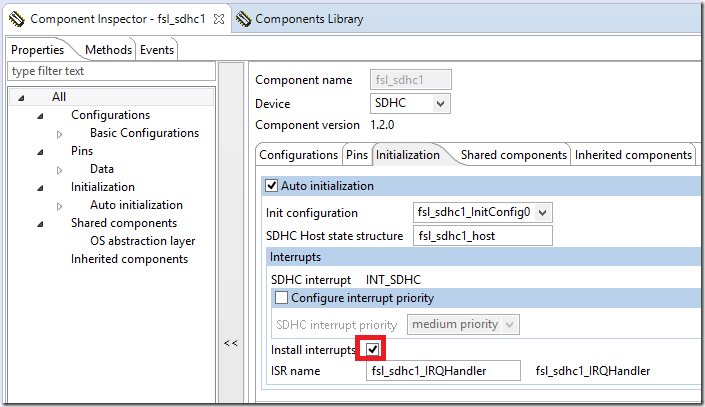Close the Component Inspector fsl_sdhc1 tab

tap(219, 19)
